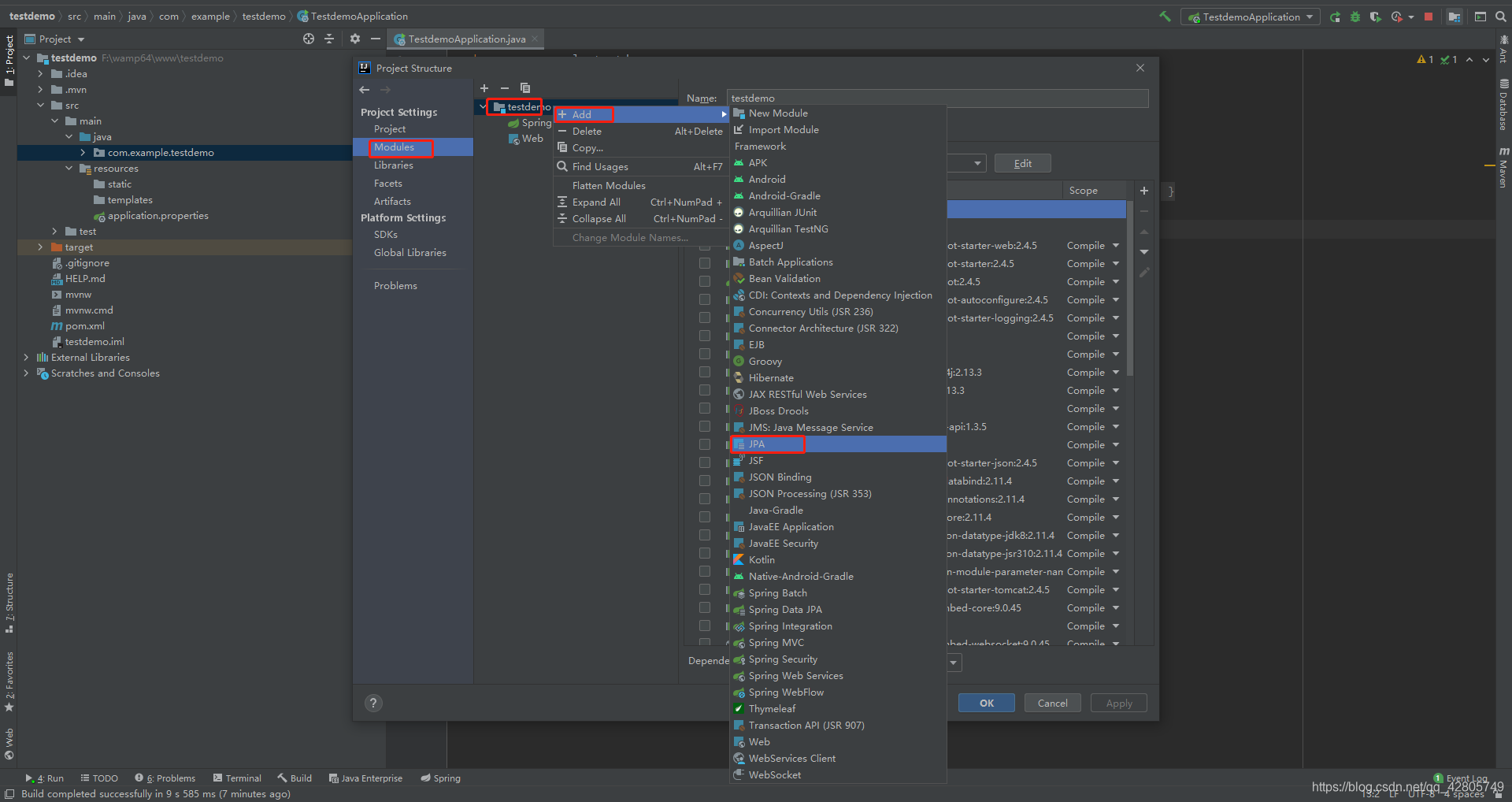Switch to the TestdemoApplication.java editor tab
The width and height of the screenshot is (1512, 802).
click(x=466, y=39)
